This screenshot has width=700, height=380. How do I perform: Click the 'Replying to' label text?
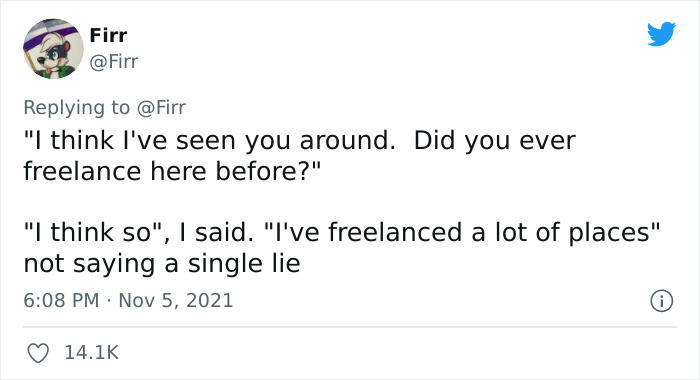(76, 108)
